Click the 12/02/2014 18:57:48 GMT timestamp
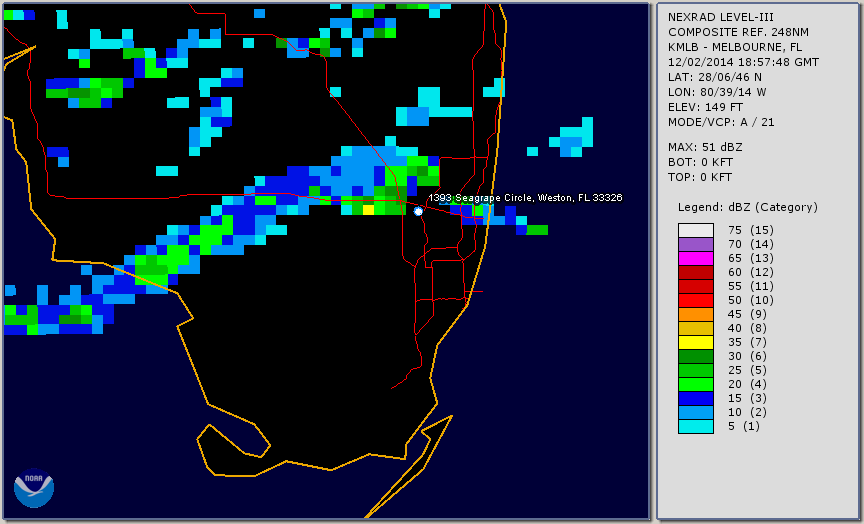864x524 pixels. (x=743, y=62)
